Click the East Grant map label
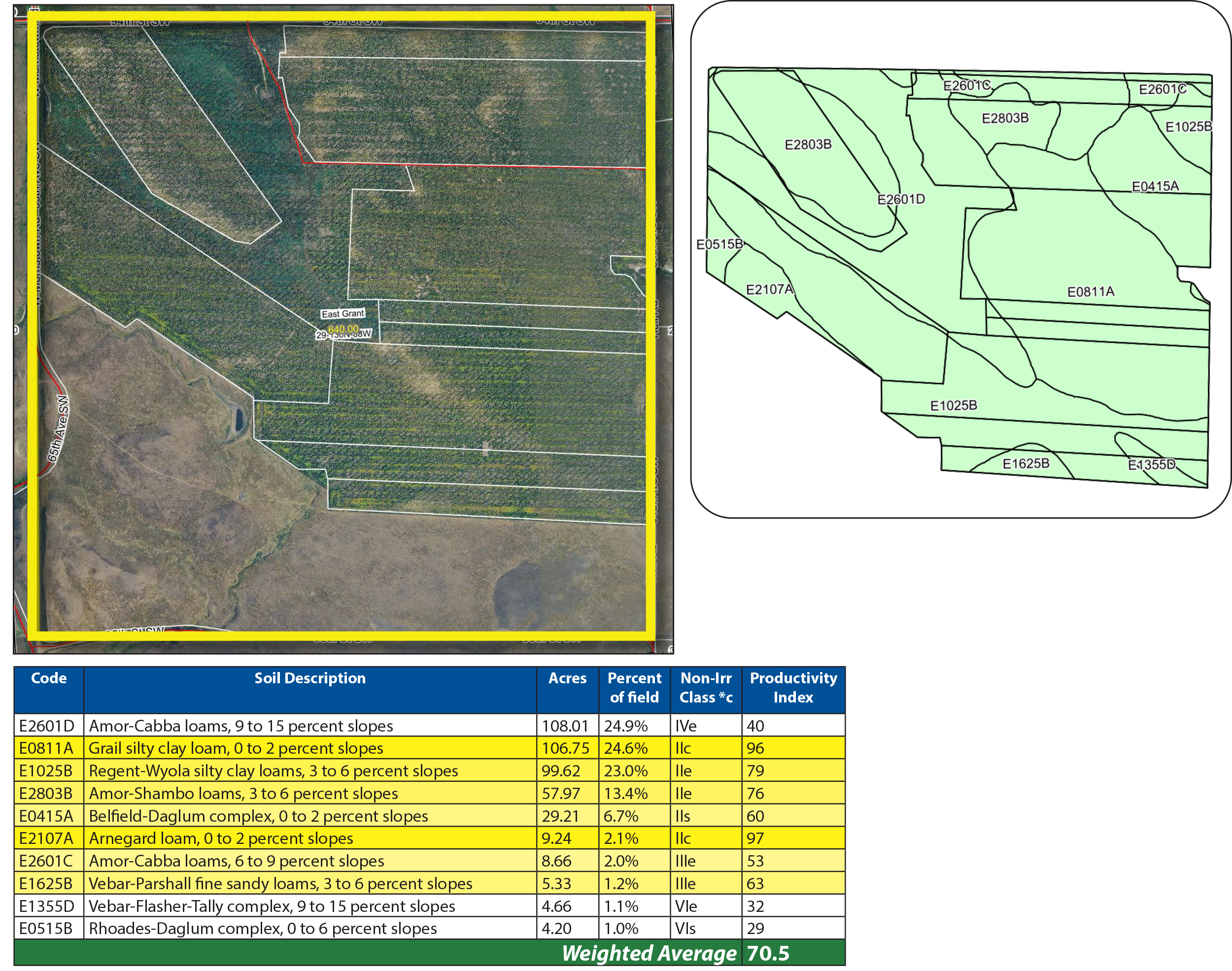Viewport: 1232px width, 971px height. click(x=342, y=314)
